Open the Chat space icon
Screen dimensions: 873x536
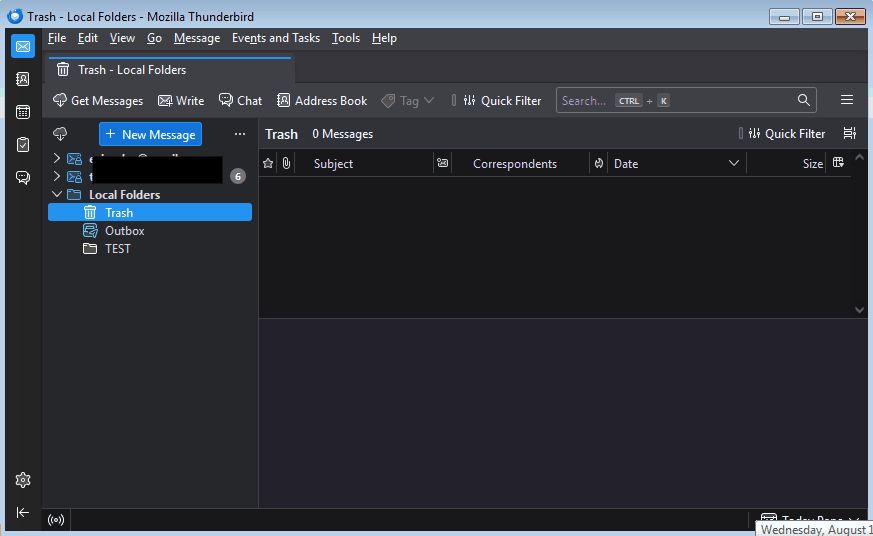tap(23, 178)
